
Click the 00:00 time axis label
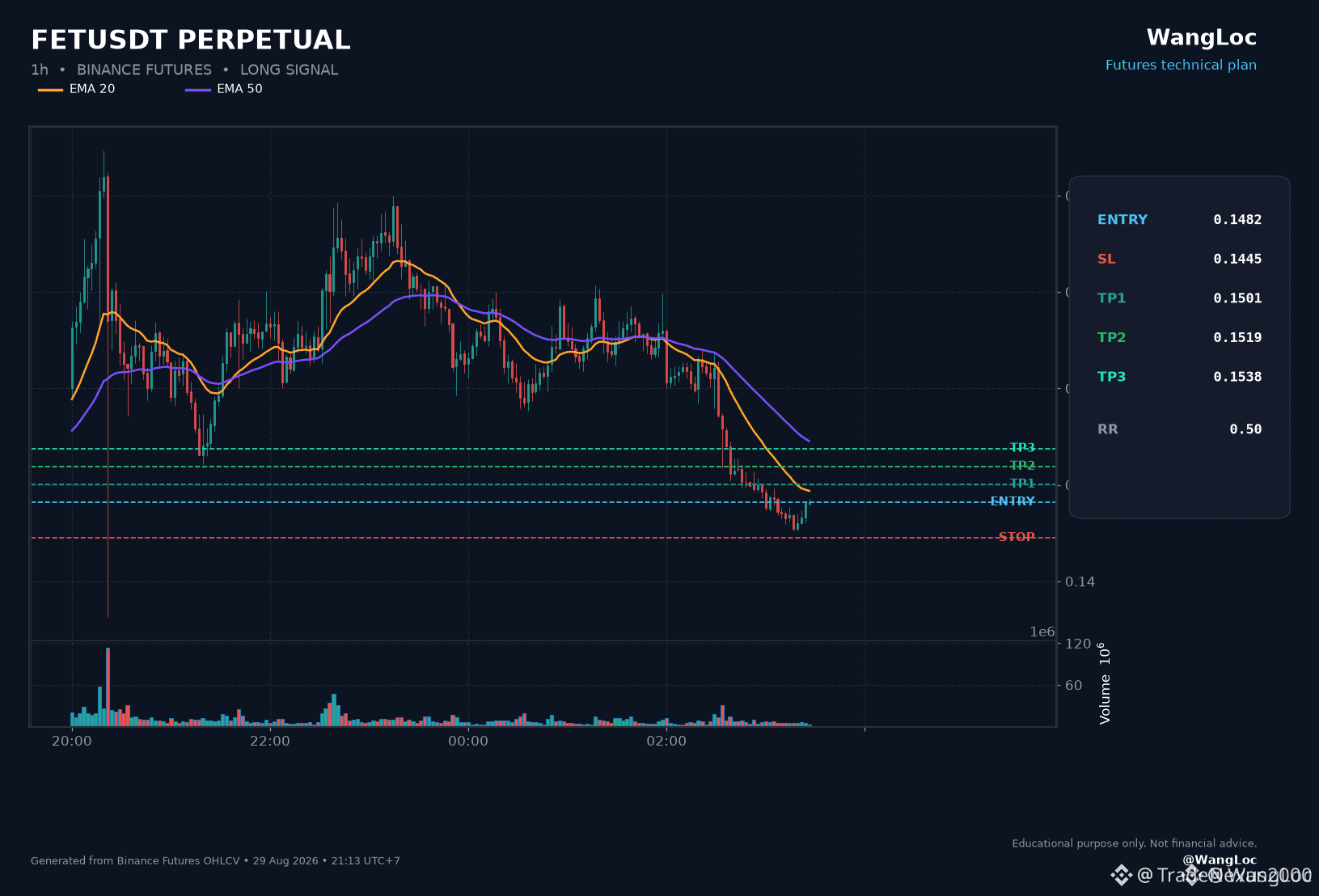pos(468,742)
